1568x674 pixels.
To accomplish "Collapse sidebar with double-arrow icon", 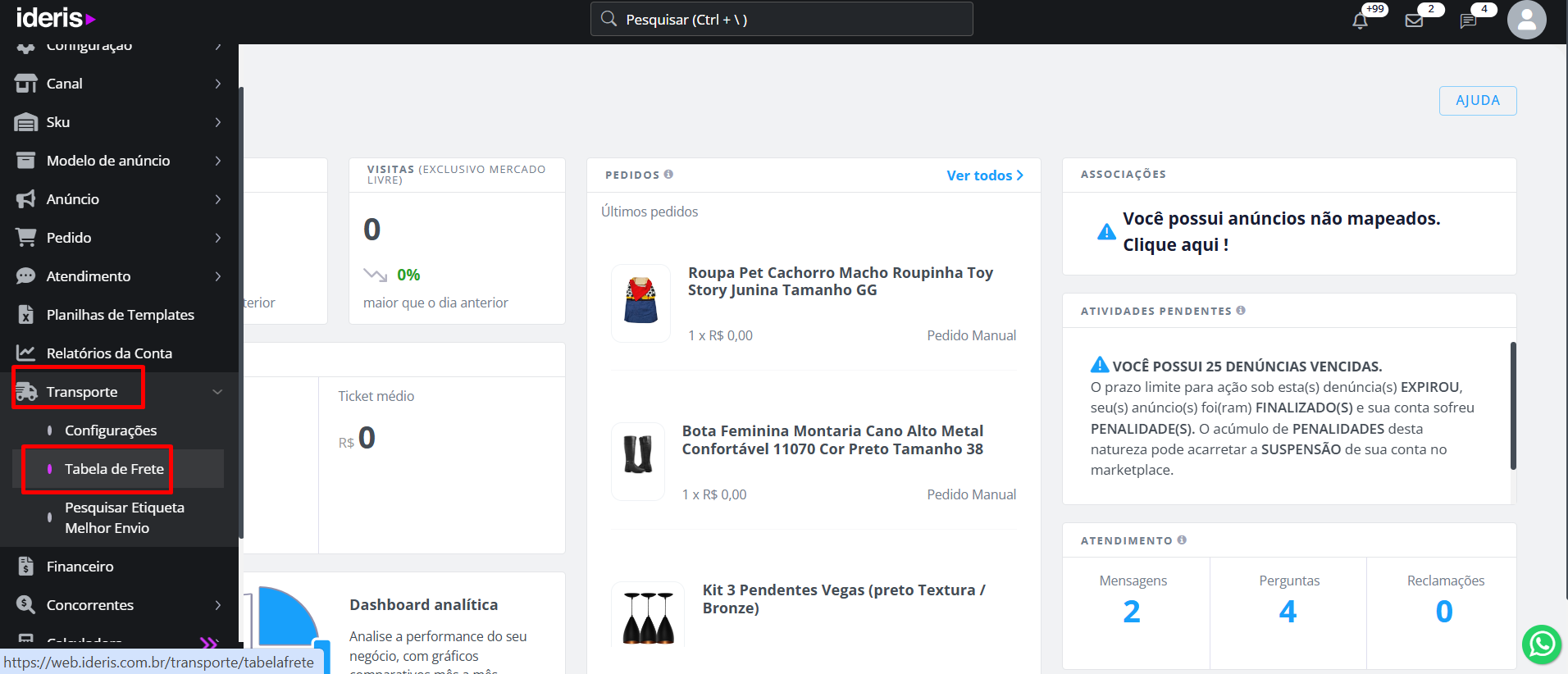I will pyautogui.click(x=209, y=643).
